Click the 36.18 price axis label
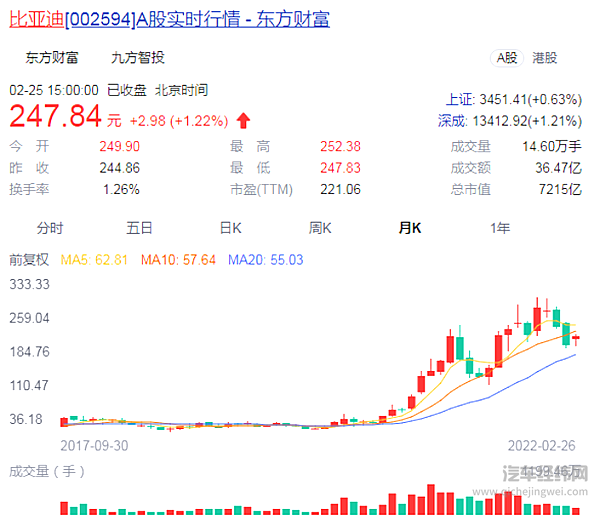Viewport: 600px width, 520px height. click(x=26, y=419)
